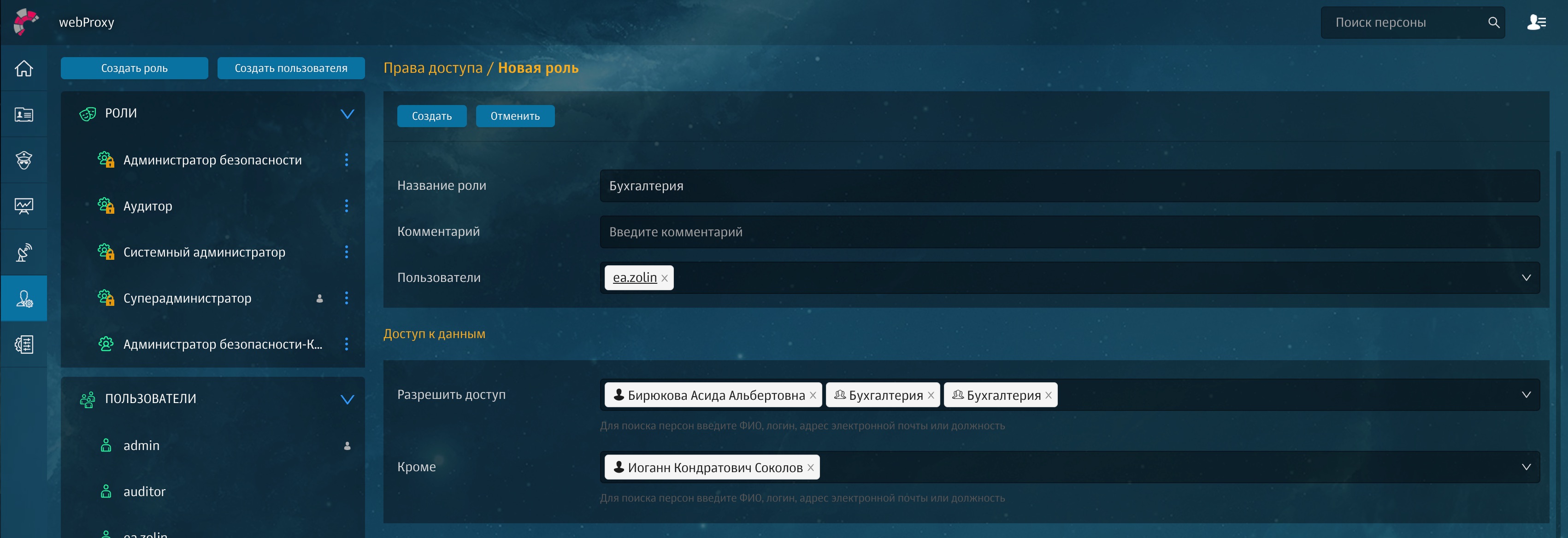Select the Администратор безопасности role

212,160
